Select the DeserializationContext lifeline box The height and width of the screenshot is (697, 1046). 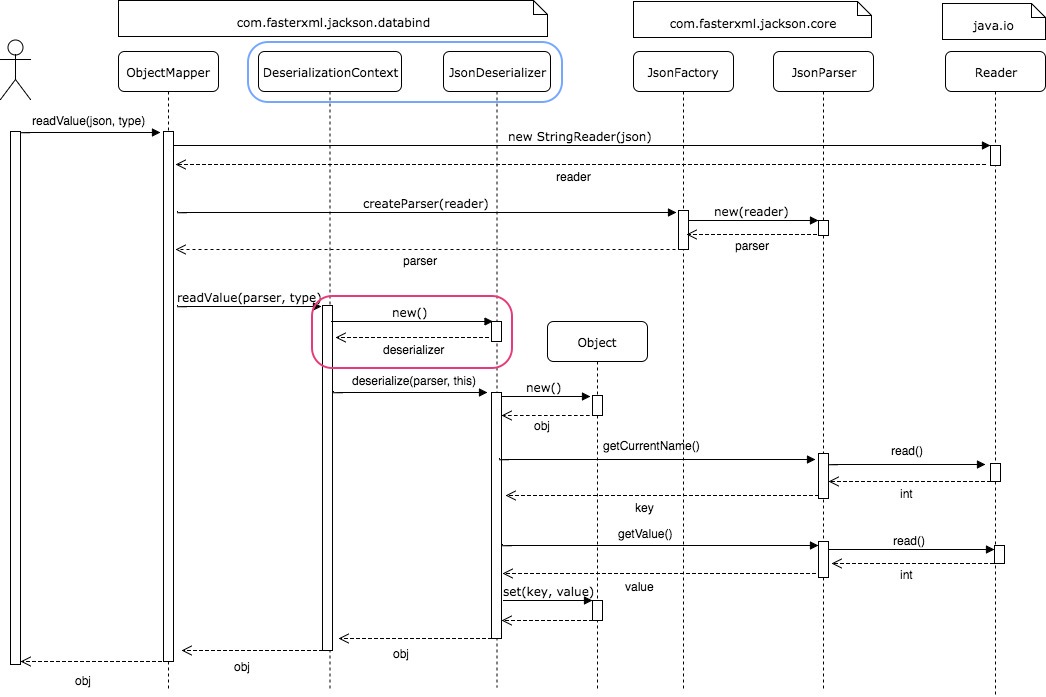pos(330,72)
